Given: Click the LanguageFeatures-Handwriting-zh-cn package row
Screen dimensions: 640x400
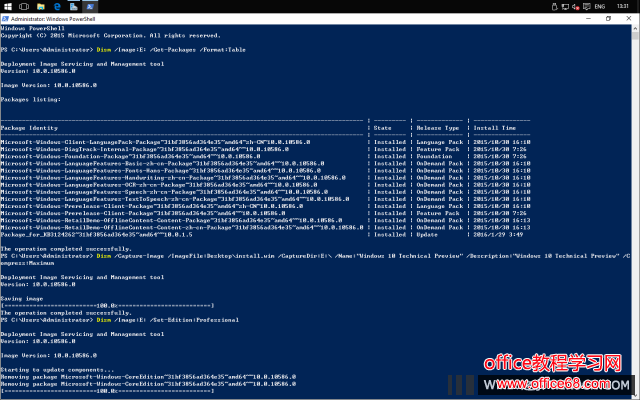Looking at the screenshot, I should [265, 178].
